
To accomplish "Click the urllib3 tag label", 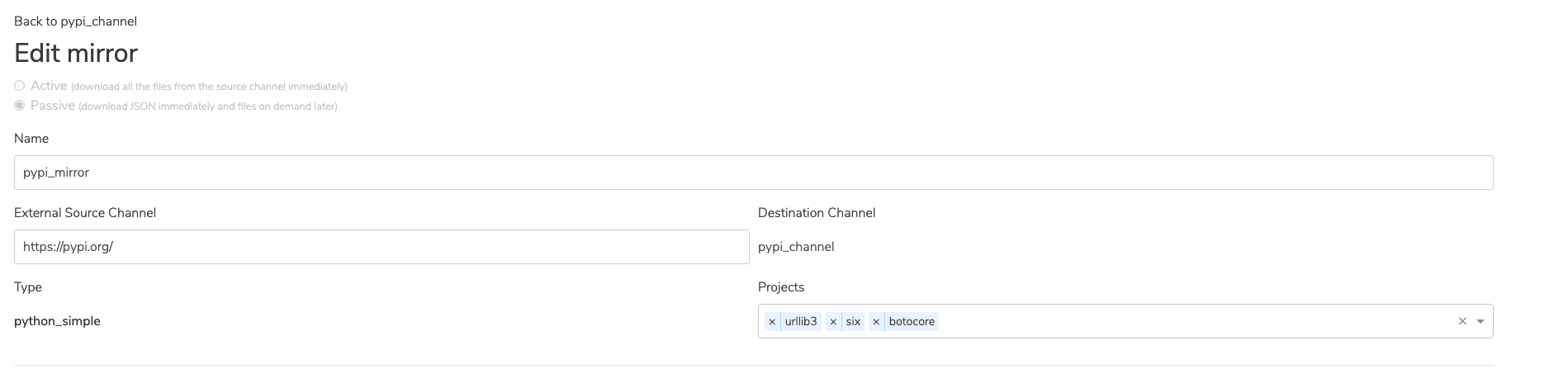I will 801,321.
